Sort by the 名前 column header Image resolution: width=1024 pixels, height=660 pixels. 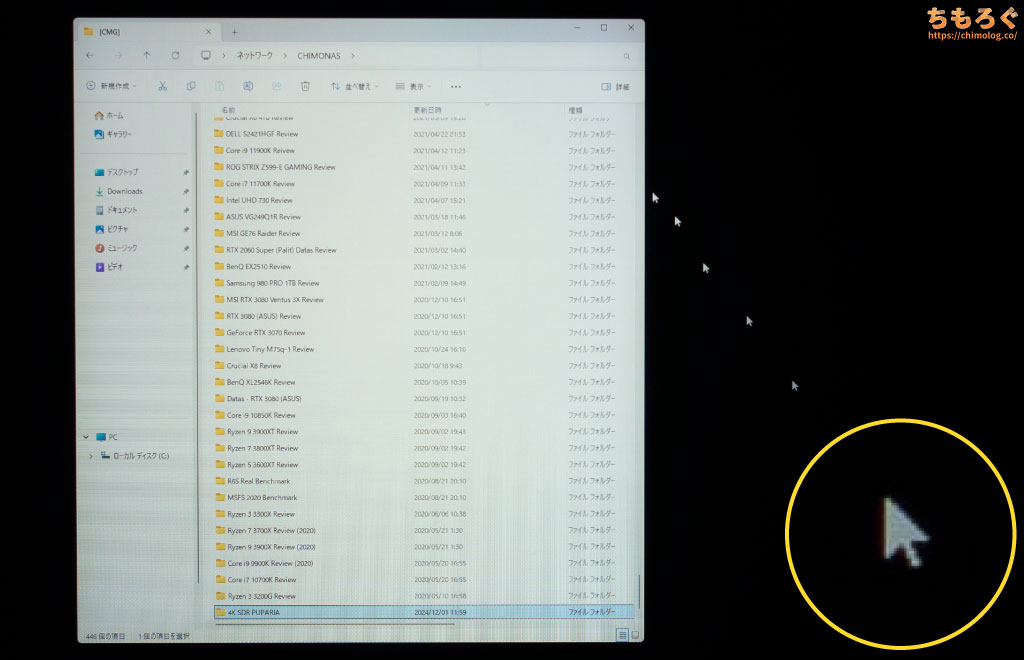(229, 110)
